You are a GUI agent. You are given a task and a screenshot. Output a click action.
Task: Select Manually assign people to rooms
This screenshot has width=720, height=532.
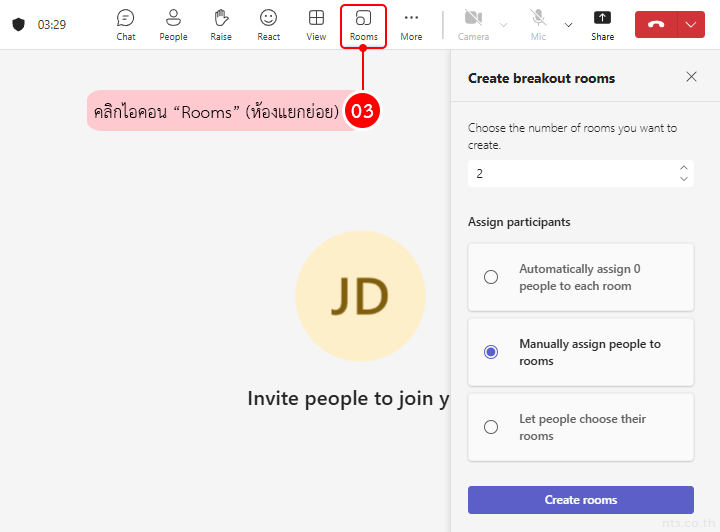491,352
